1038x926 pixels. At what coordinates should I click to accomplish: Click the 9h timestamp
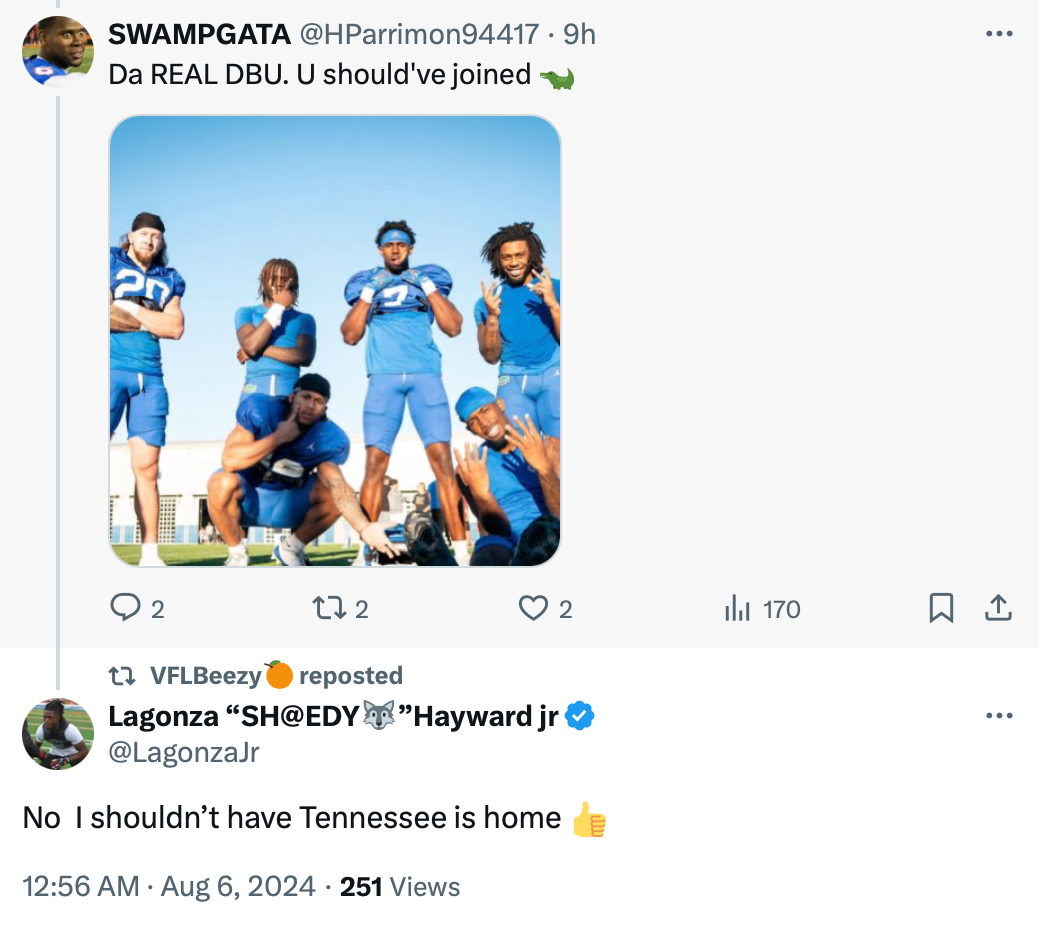click(579, 34)
